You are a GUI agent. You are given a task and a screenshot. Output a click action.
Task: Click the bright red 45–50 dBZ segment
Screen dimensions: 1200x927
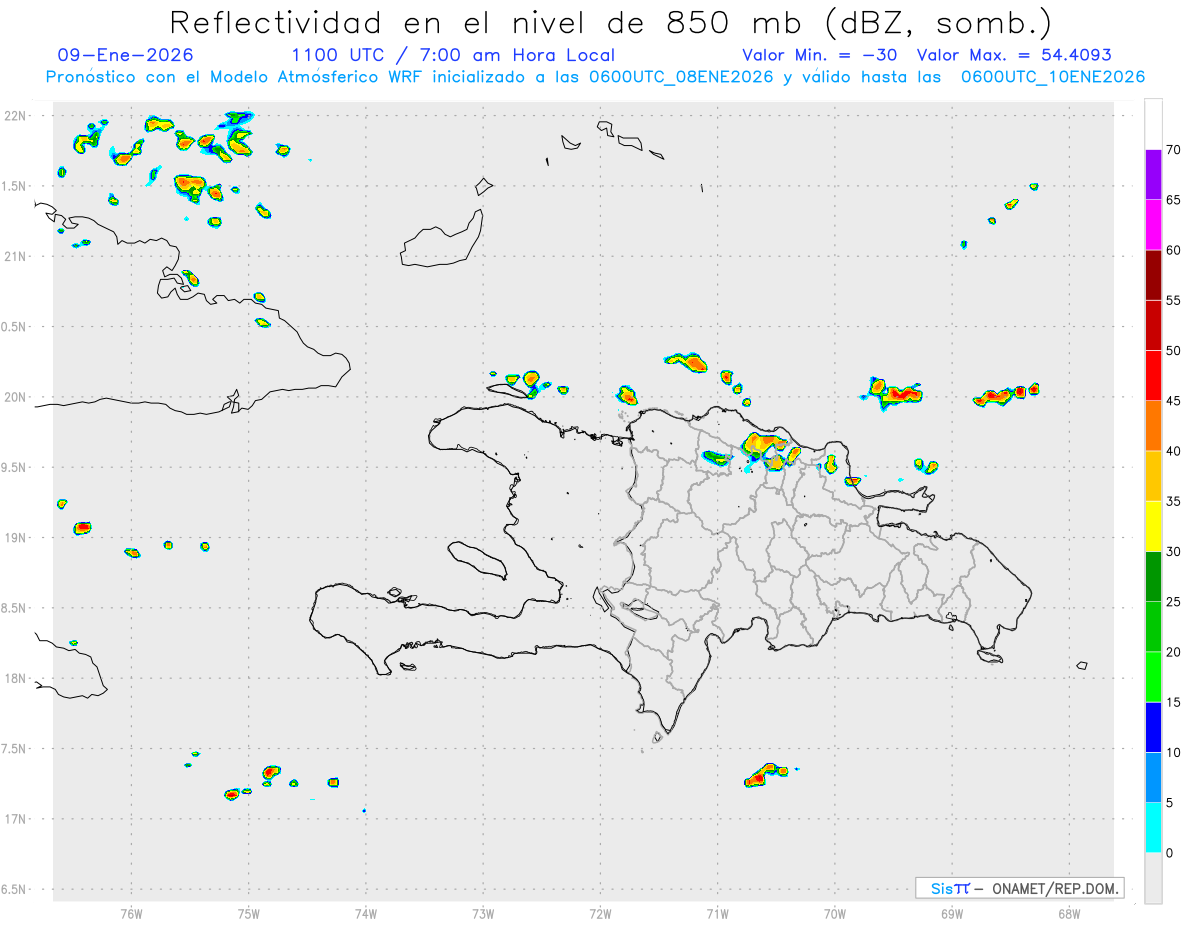pos(1153,376)
